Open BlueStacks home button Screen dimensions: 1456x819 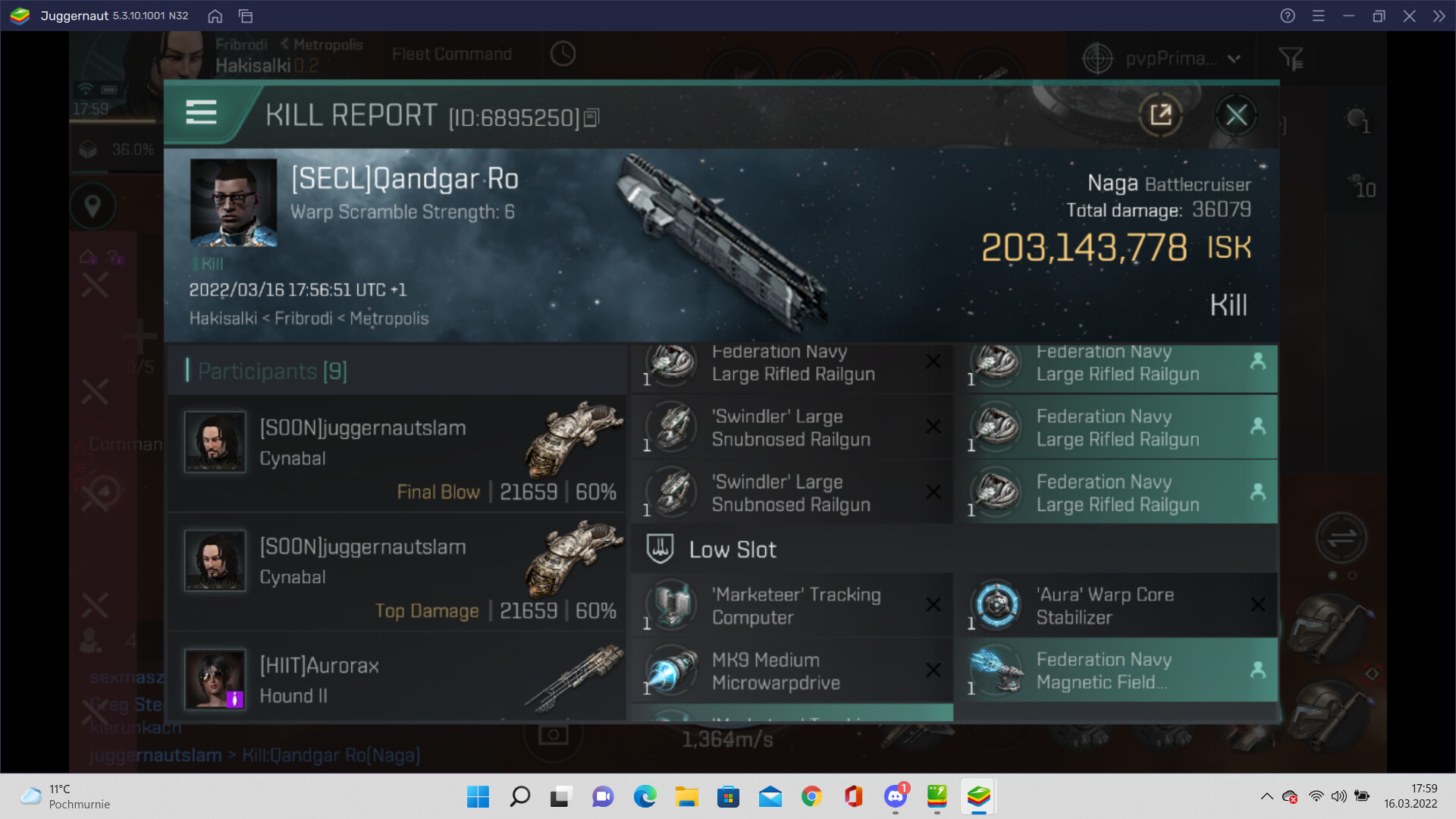[215, 16]
